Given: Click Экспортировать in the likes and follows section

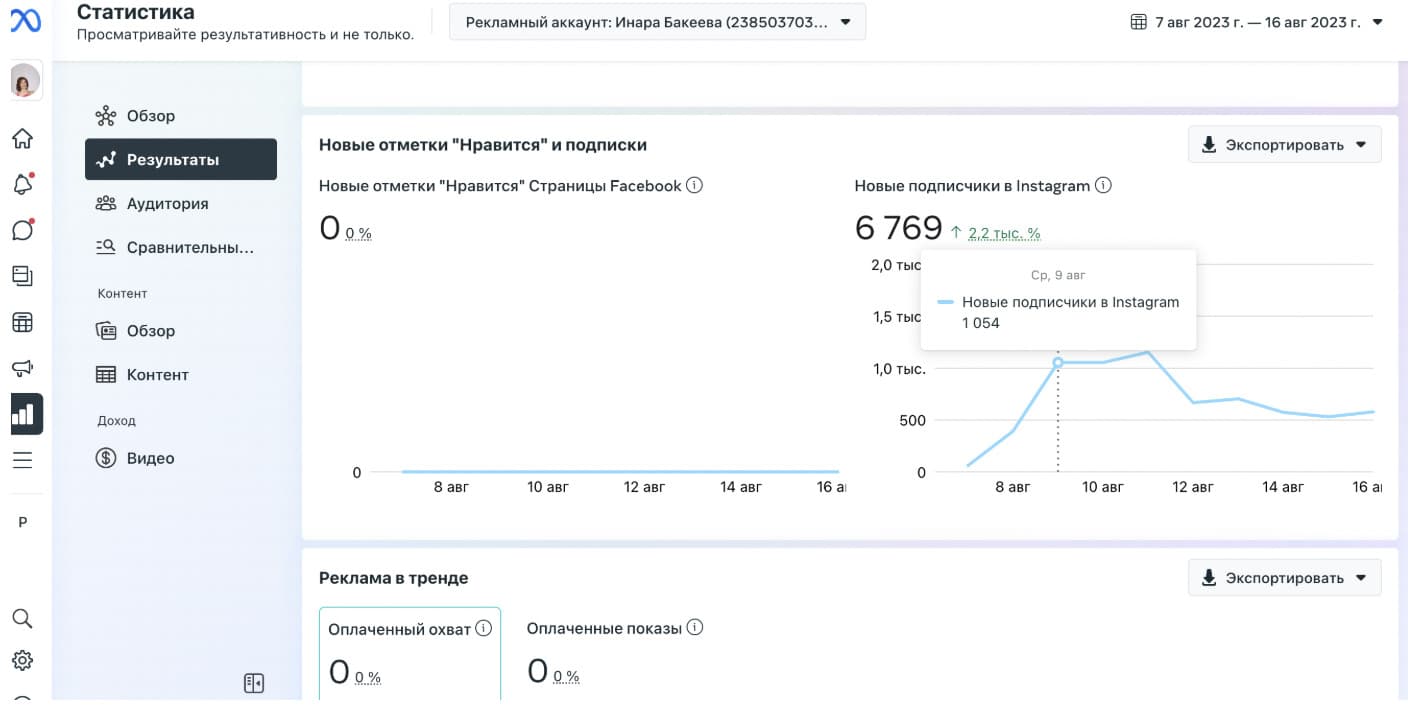Looking at the screenshot, I should (x=1284, y=144).
